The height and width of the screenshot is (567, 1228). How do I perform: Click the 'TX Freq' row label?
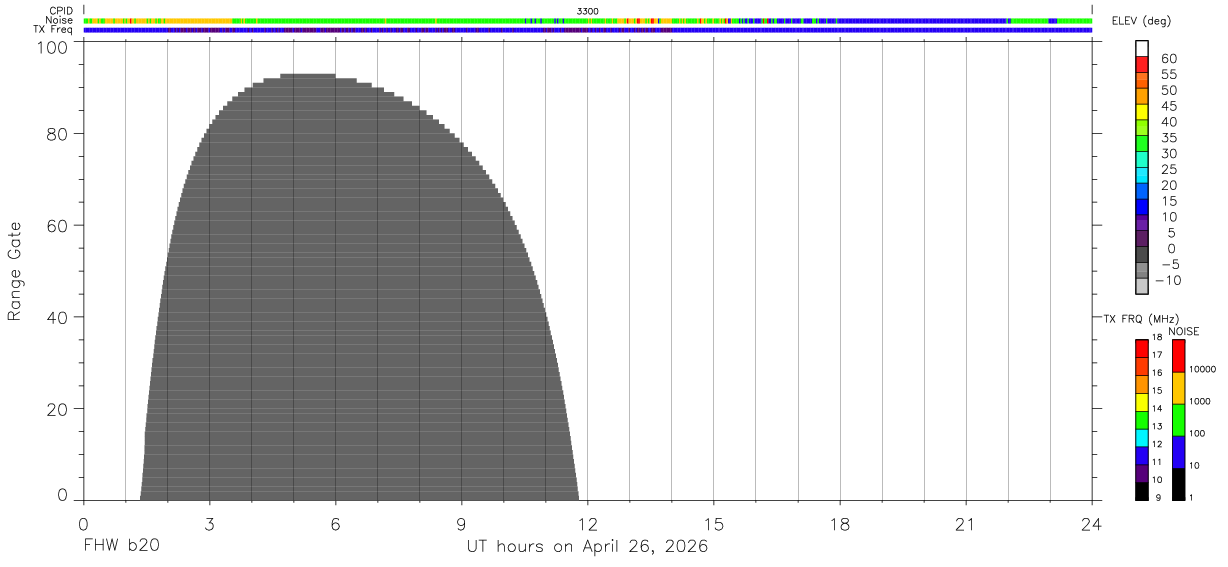55,29
